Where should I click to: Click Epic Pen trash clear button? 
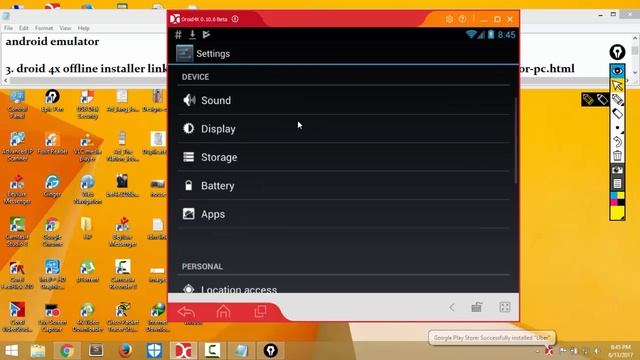click(617, 156)
